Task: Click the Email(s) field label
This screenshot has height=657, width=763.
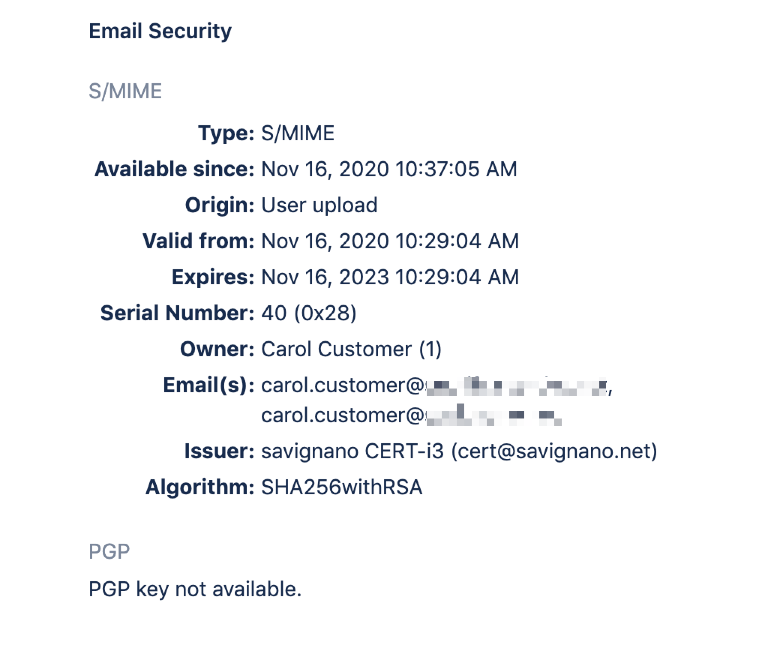Action: point(208,386)
